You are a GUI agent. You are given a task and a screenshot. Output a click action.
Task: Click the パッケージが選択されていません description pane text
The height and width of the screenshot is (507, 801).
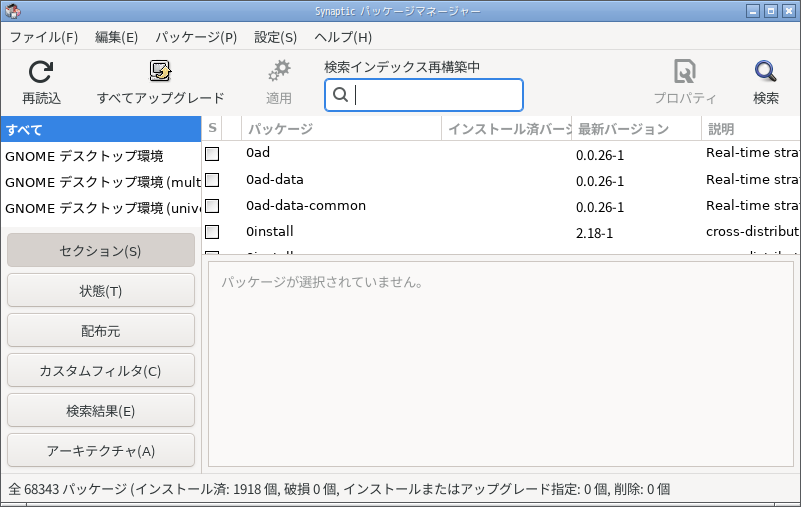click(322, 282)
